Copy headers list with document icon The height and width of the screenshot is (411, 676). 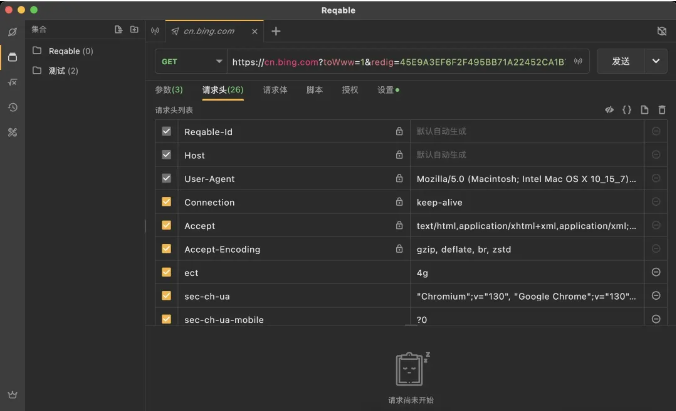pyautogui.click(x=645, y=110)
